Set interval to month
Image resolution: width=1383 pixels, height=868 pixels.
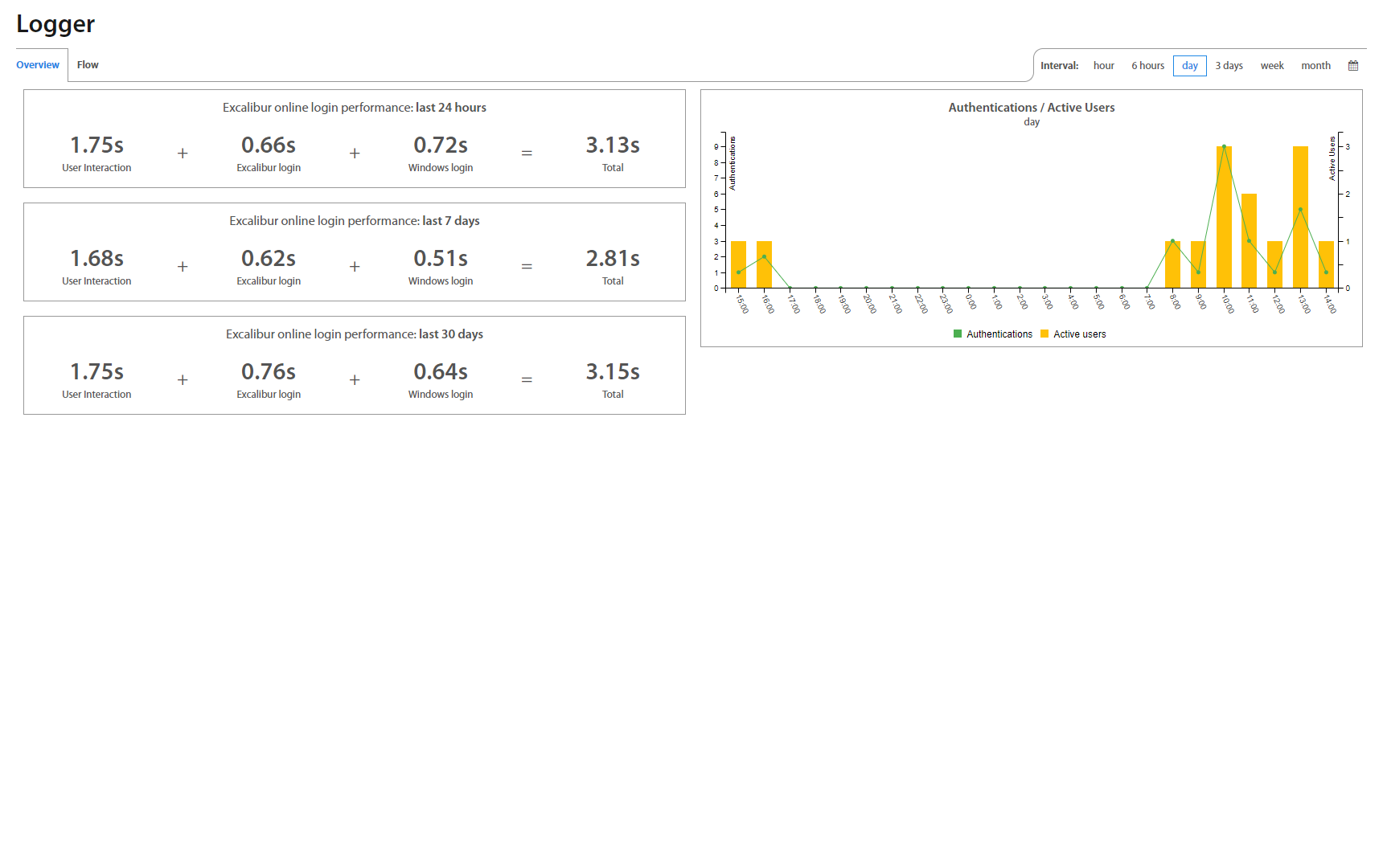click(1315, 66)
